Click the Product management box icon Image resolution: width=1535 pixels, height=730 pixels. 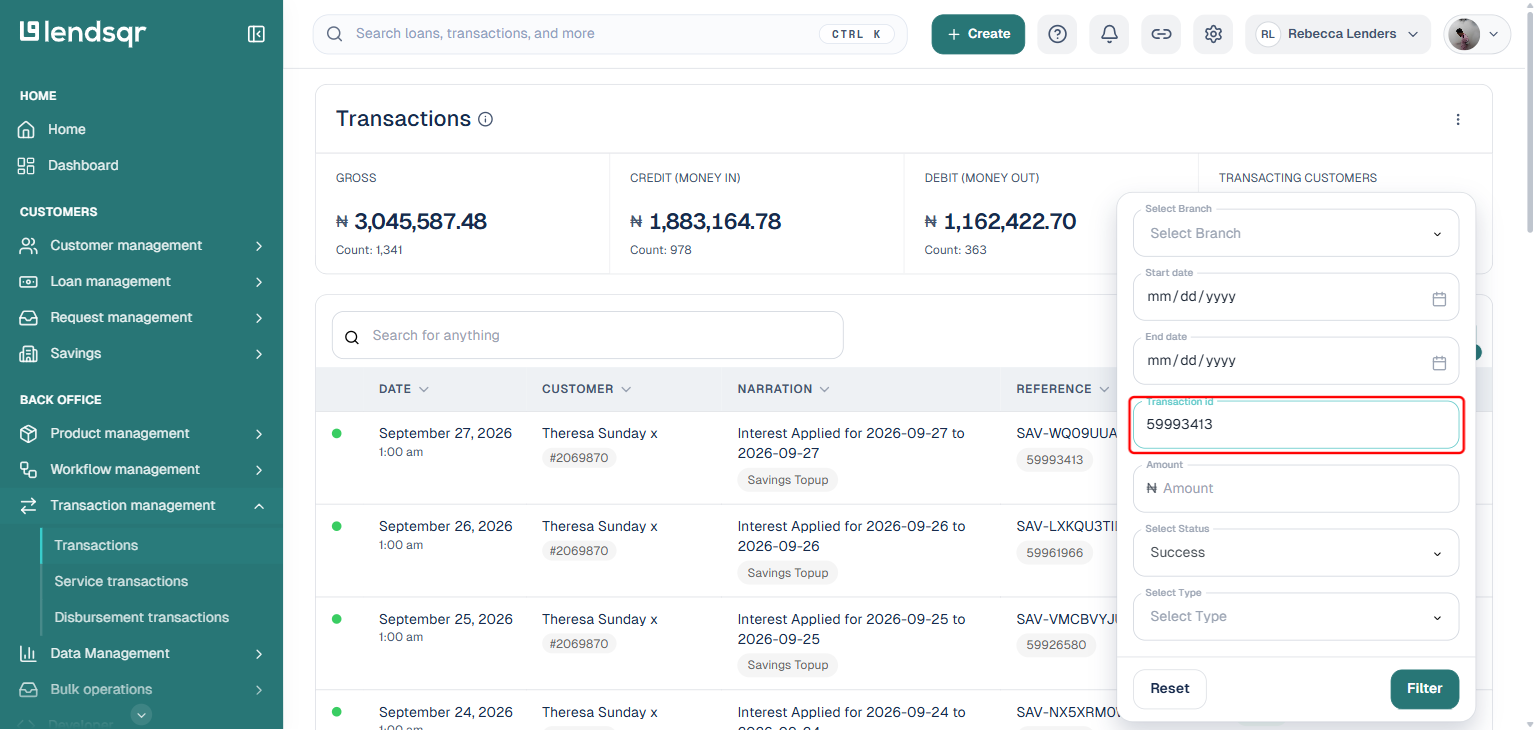pos(29,434)
